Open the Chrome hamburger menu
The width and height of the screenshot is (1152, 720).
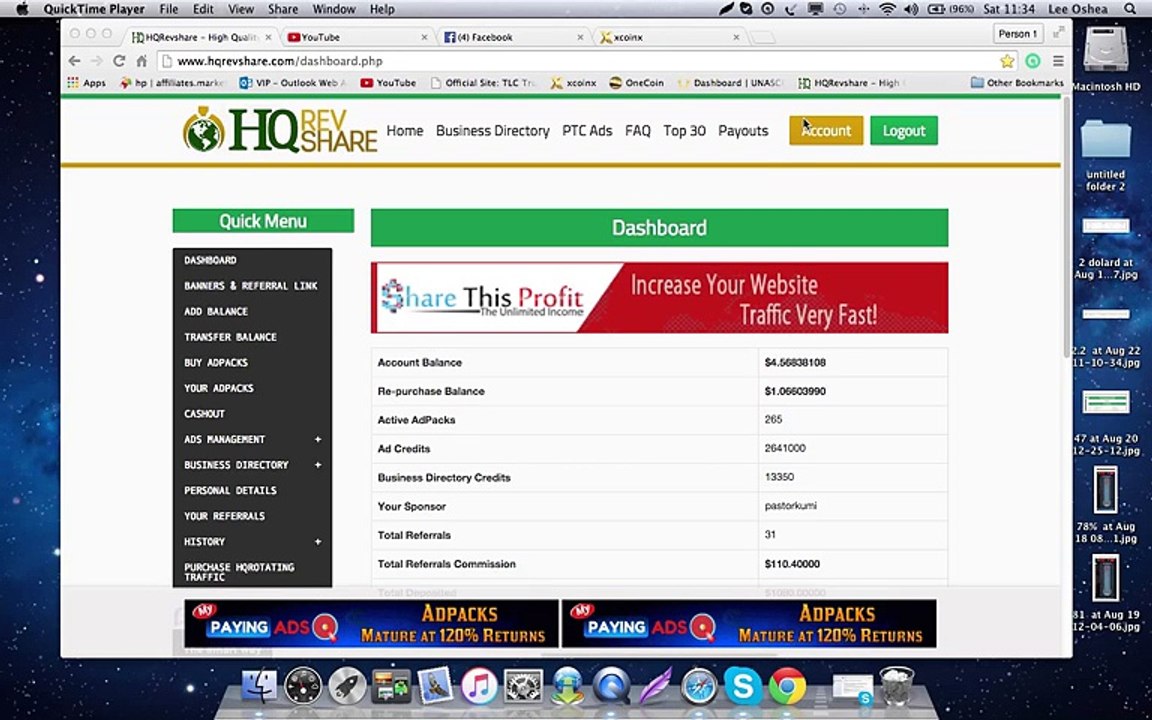coord(1058,61)
